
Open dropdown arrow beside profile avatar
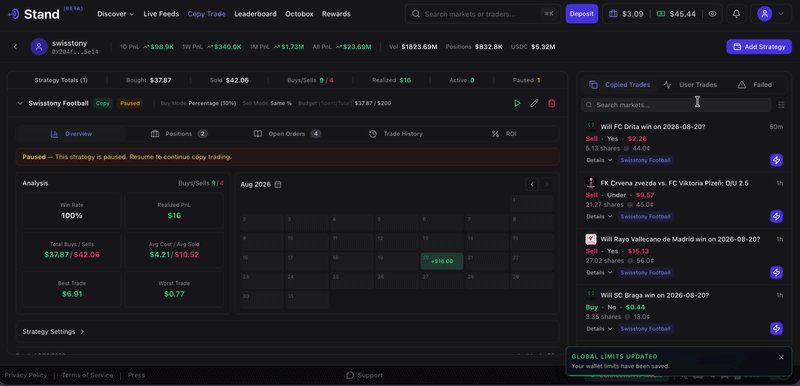click(x=781, y=14)
